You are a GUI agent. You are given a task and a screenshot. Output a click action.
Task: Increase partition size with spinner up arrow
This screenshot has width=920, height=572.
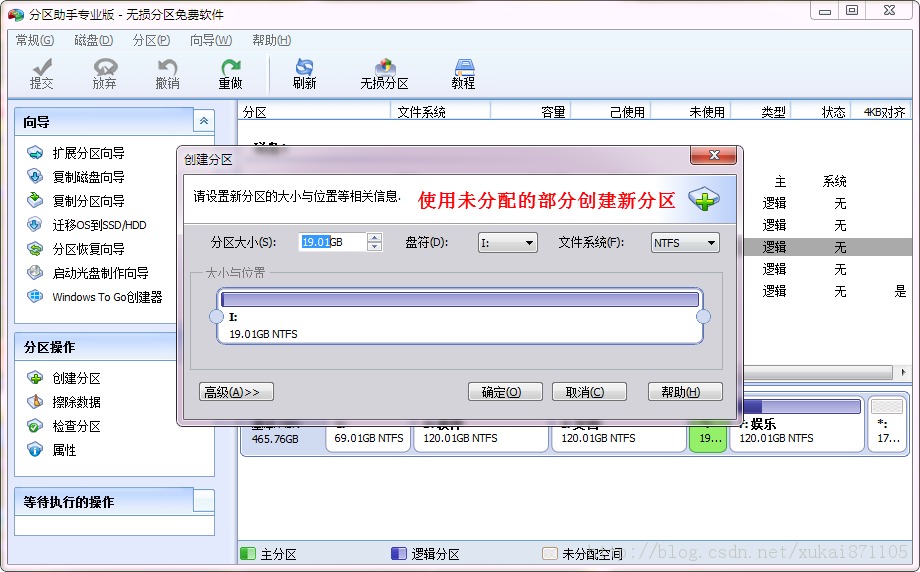coord(375,237)
